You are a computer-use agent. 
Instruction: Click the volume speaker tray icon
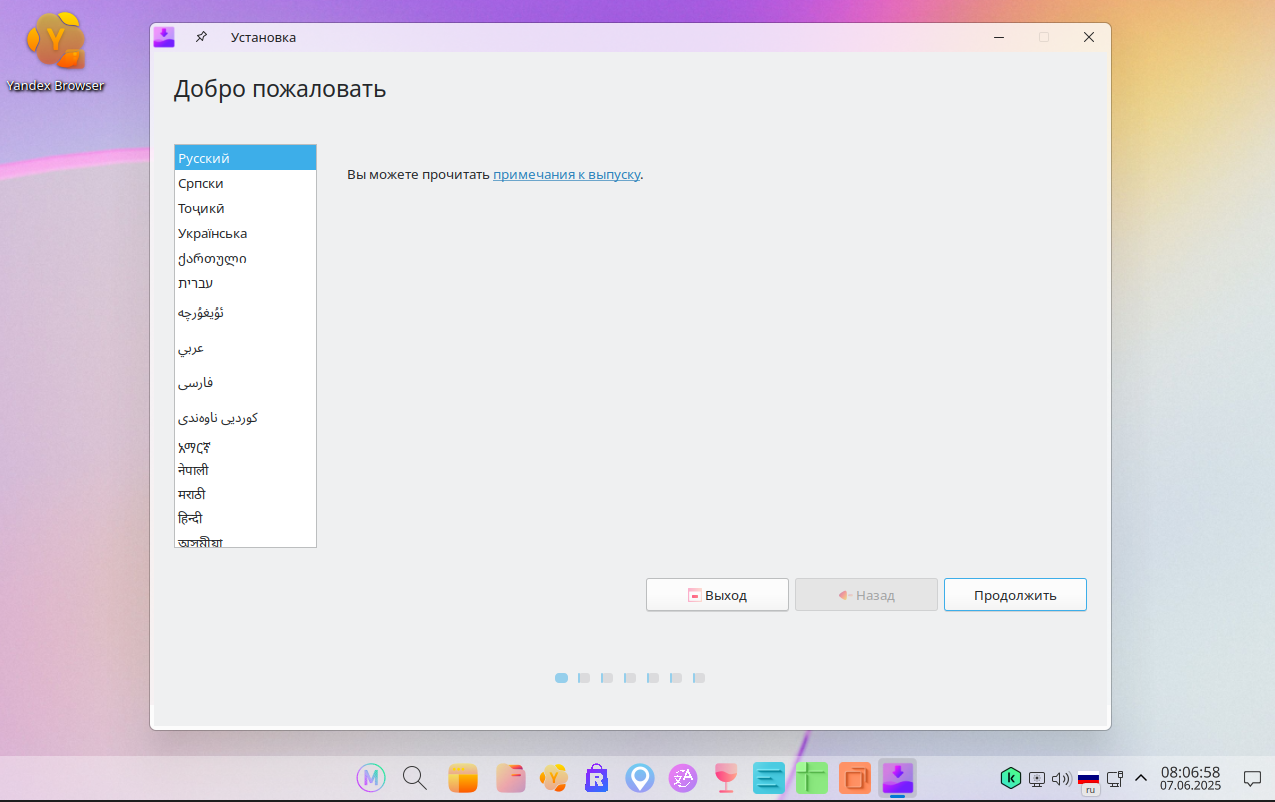(x=1061, y=778)
